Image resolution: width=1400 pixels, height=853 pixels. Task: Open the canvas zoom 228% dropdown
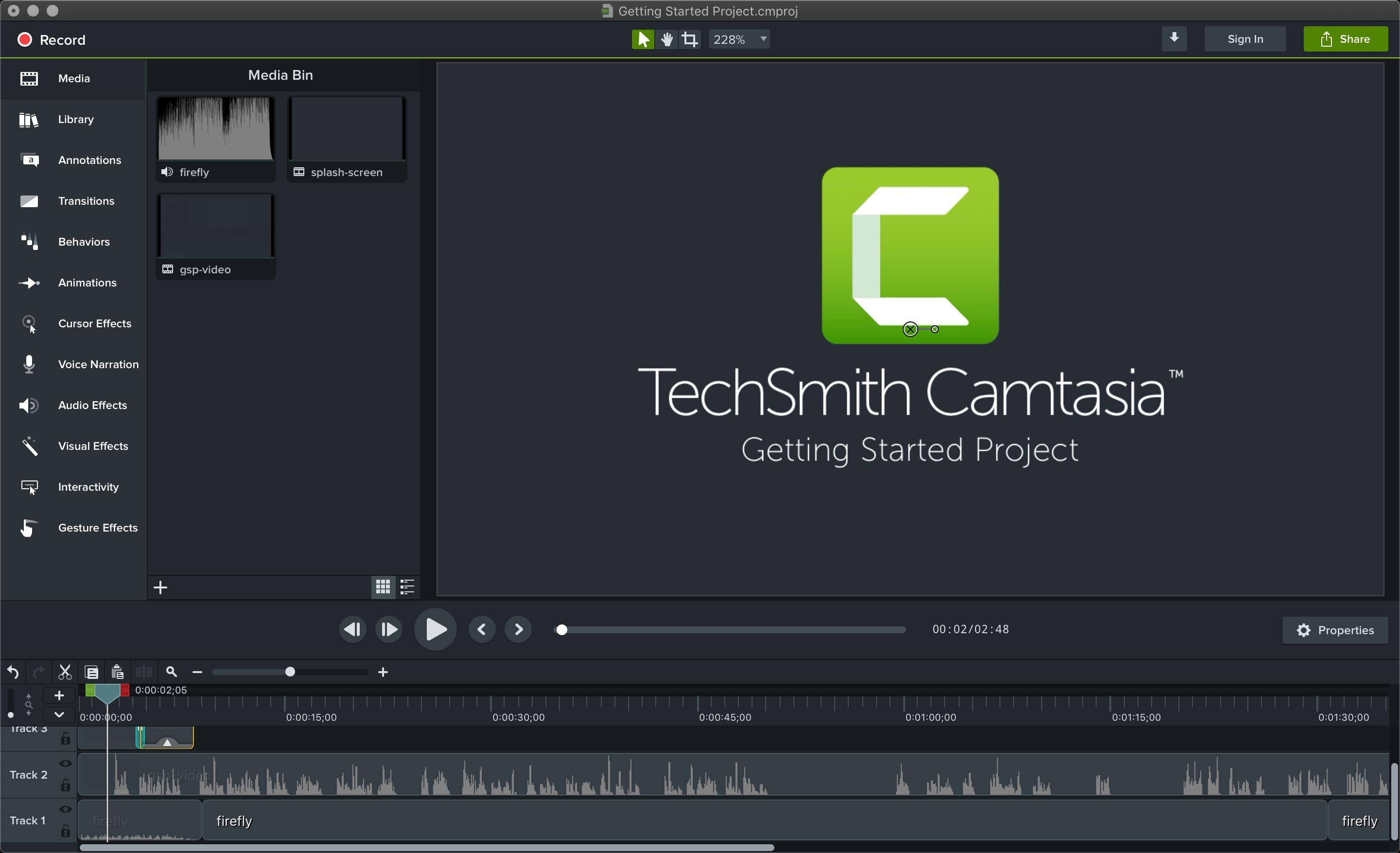[739, 39]
